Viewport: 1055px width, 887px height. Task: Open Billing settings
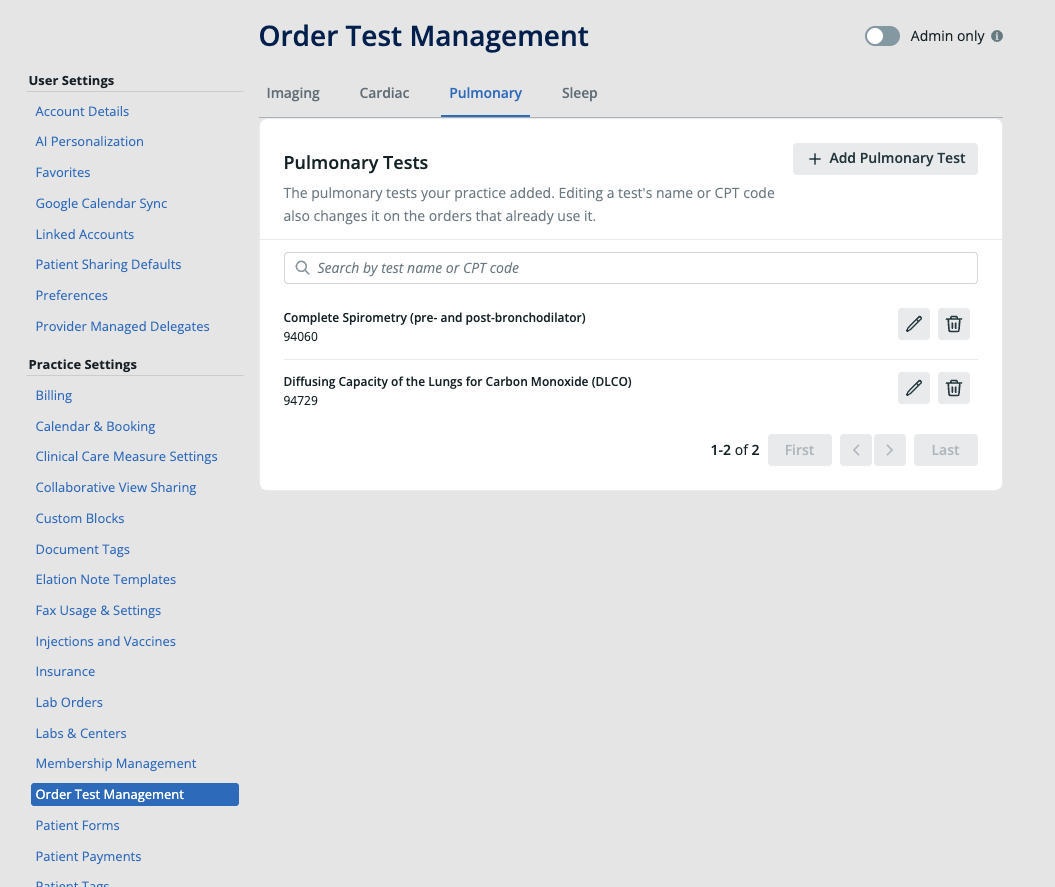click(x=54, y=395)
